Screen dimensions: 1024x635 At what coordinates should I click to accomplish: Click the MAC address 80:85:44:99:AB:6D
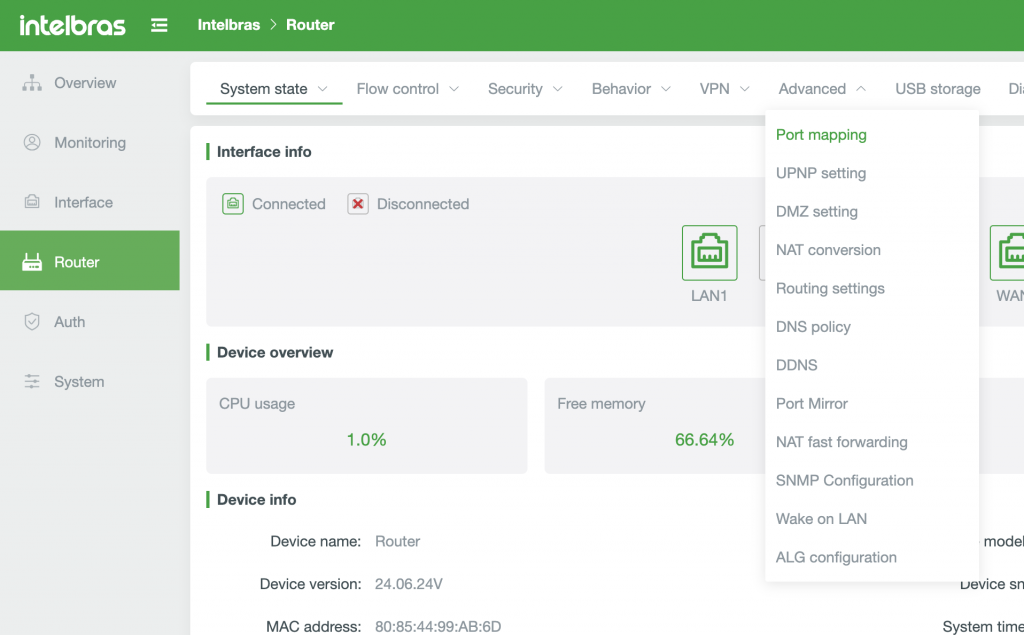point(438,626)
